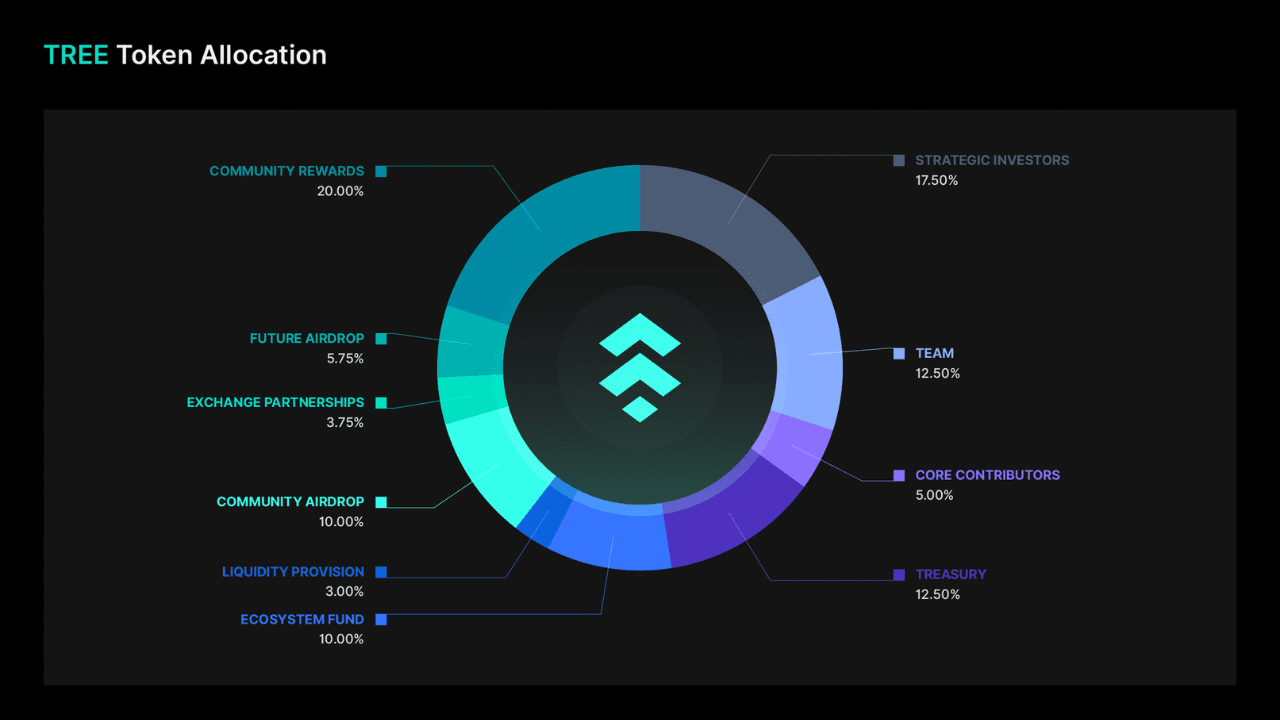The image size is (1280, 720).
Task: Click the Community Airdrop legend color square
Action: (381, 502)
